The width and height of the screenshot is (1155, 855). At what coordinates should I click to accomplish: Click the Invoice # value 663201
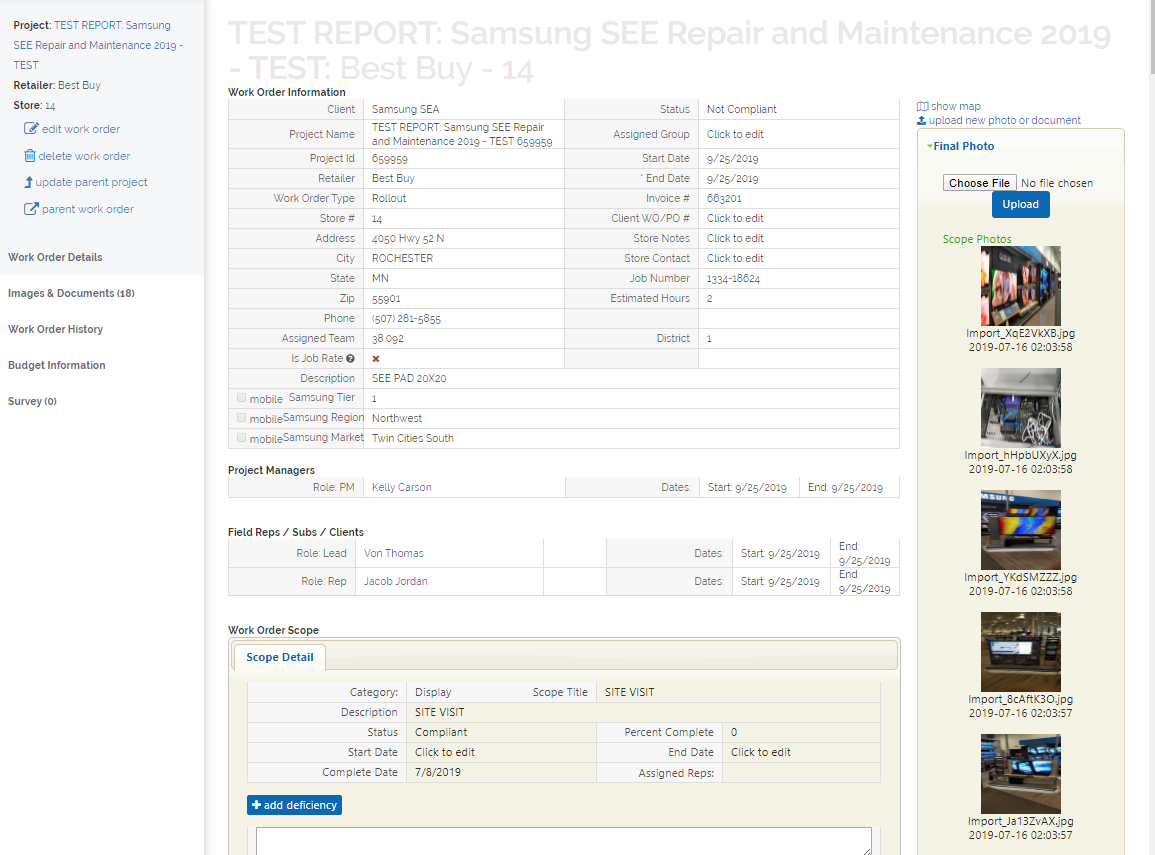click(724, 198)
